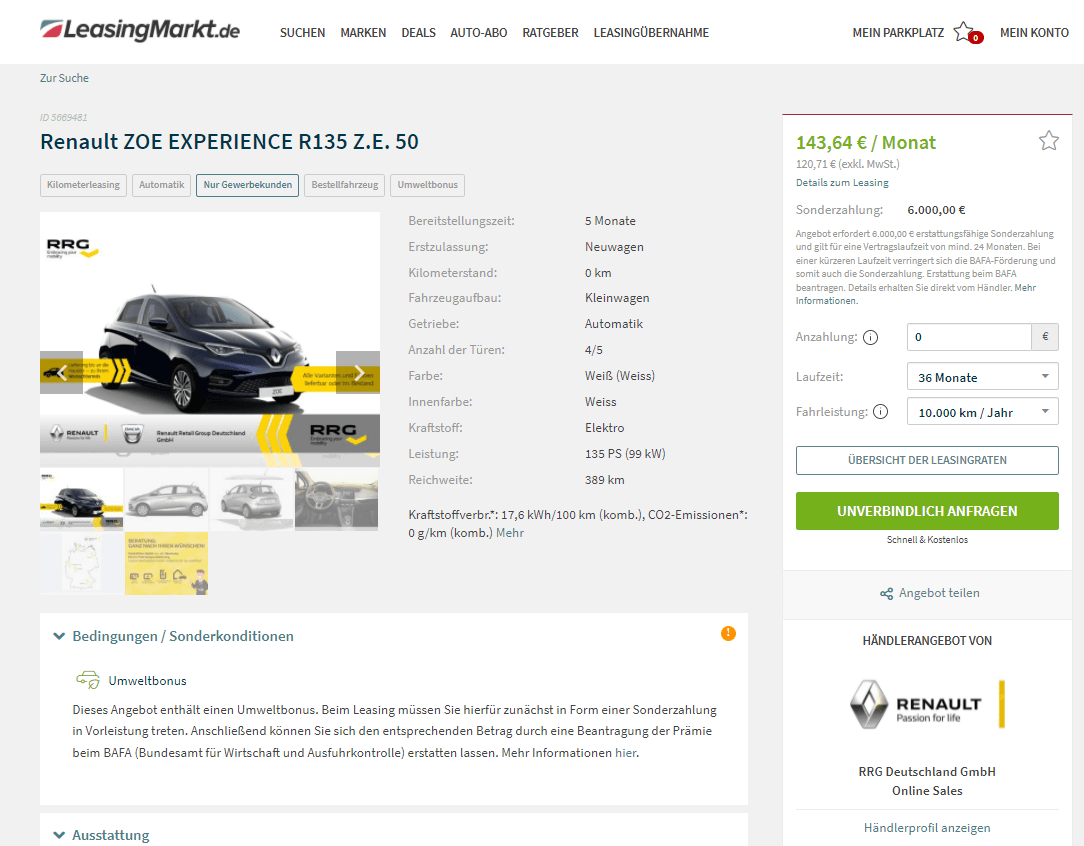1084x846 pixels.
Task: Go back via Zur Suche
Action: (x=64, y=78)
